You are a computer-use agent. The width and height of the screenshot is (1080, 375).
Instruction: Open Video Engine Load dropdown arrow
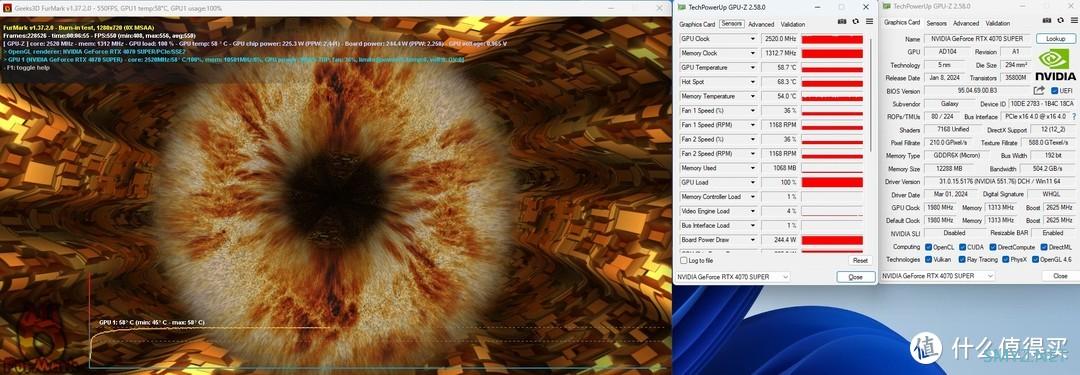pyautogui.click(x=753, y=211)
